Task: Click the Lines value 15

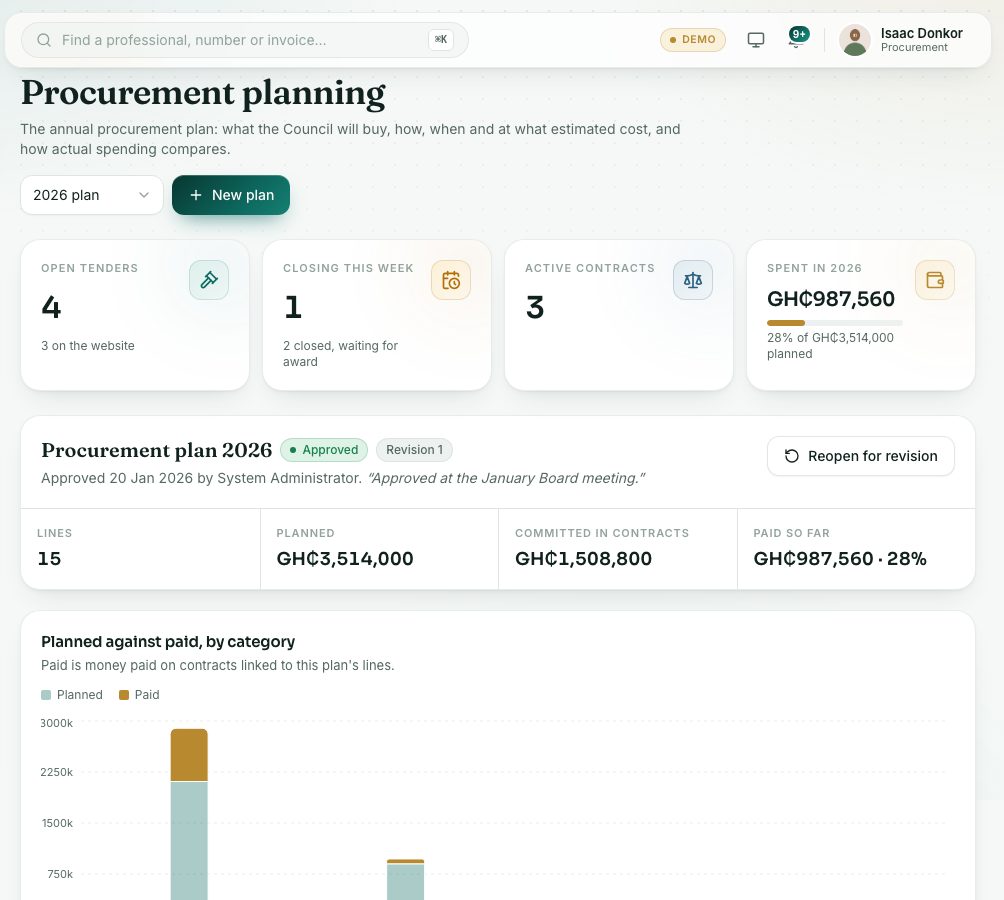Action: (49, 559)
